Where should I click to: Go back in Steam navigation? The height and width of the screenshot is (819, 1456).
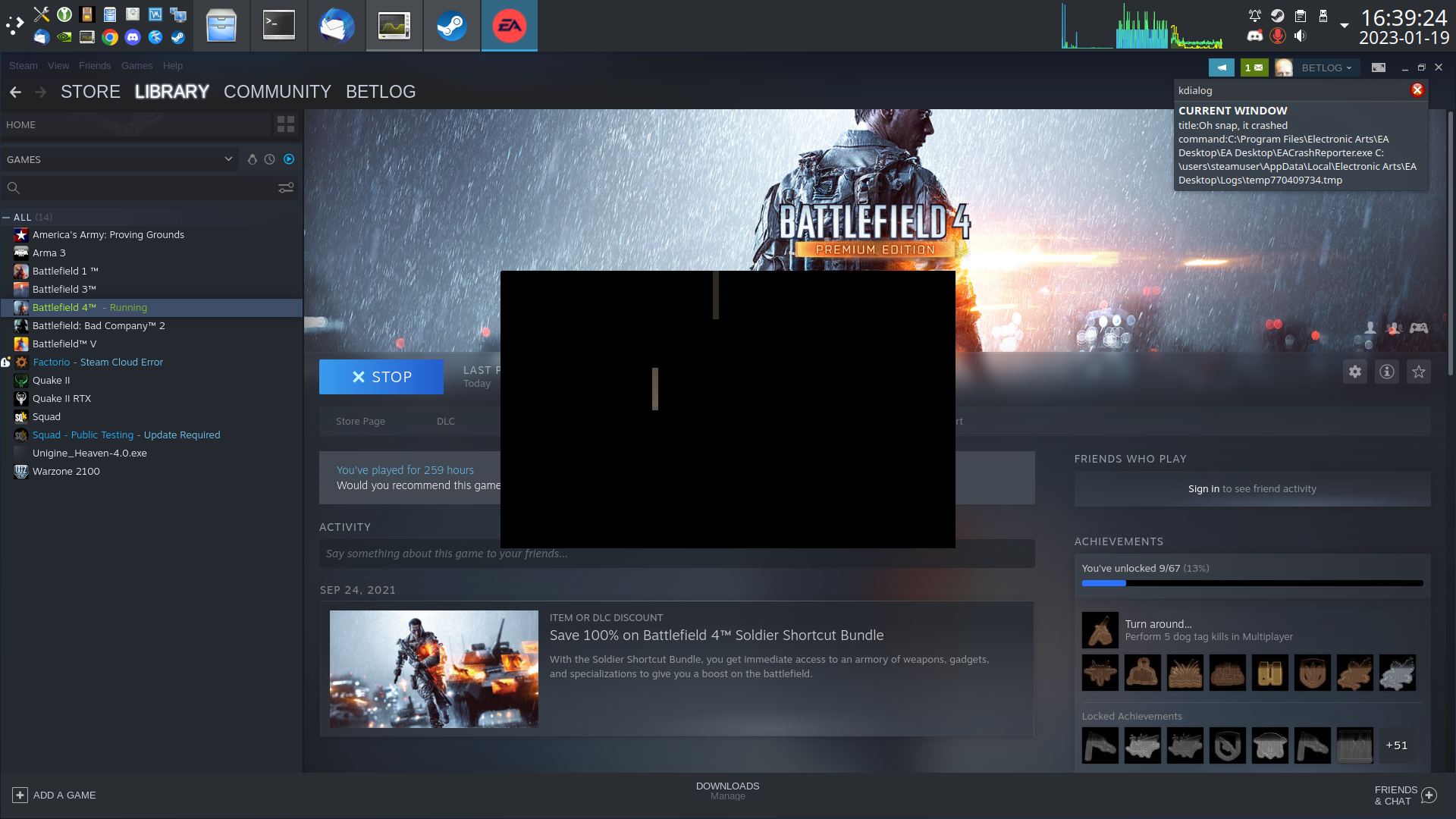(x=16, y=92)
